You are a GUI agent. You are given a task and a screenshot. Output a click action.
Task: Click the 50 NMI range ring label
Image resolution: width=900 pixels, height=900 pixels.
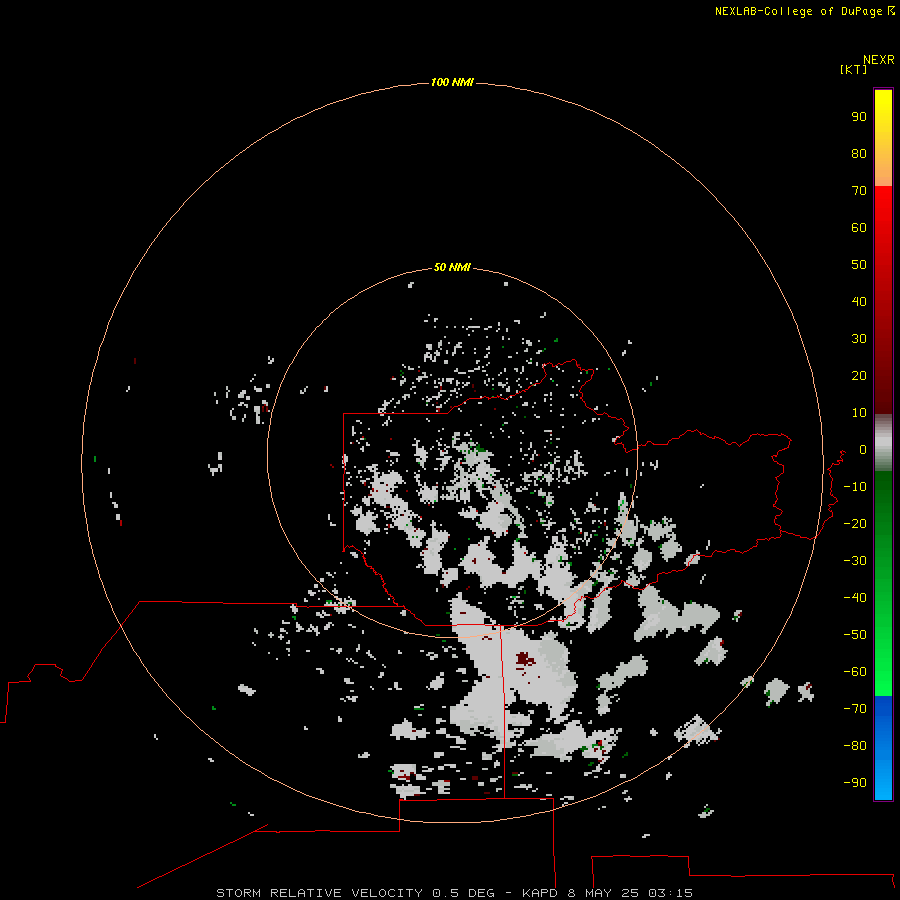coord(452,267)
